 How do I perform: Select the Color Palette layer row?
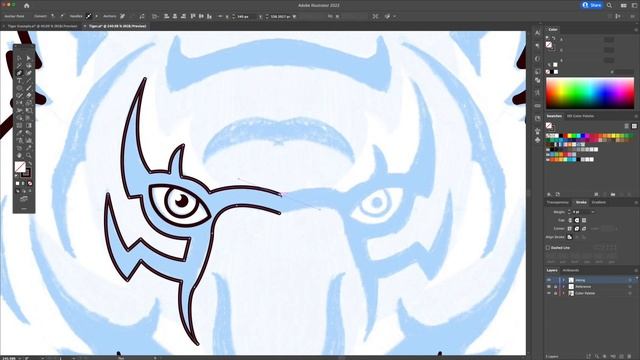(x=591, y=293)
